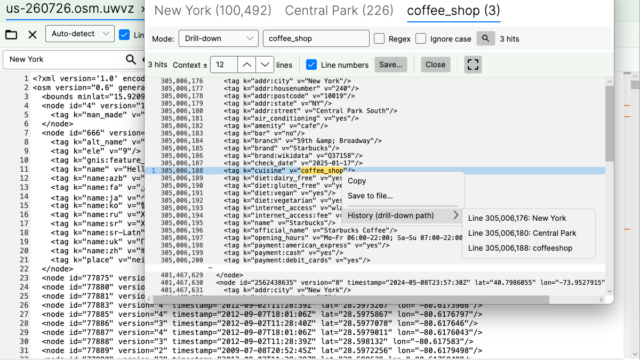Click line 7 node id="666" in main editor

(93, 133)
